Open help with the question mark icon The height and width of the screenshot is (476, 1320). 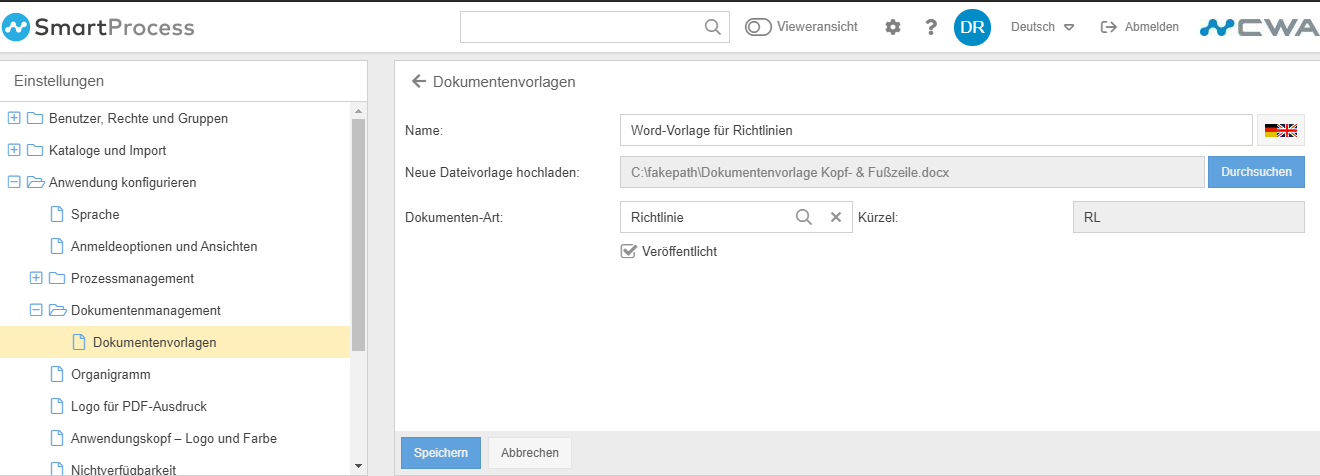pos(931,27)
